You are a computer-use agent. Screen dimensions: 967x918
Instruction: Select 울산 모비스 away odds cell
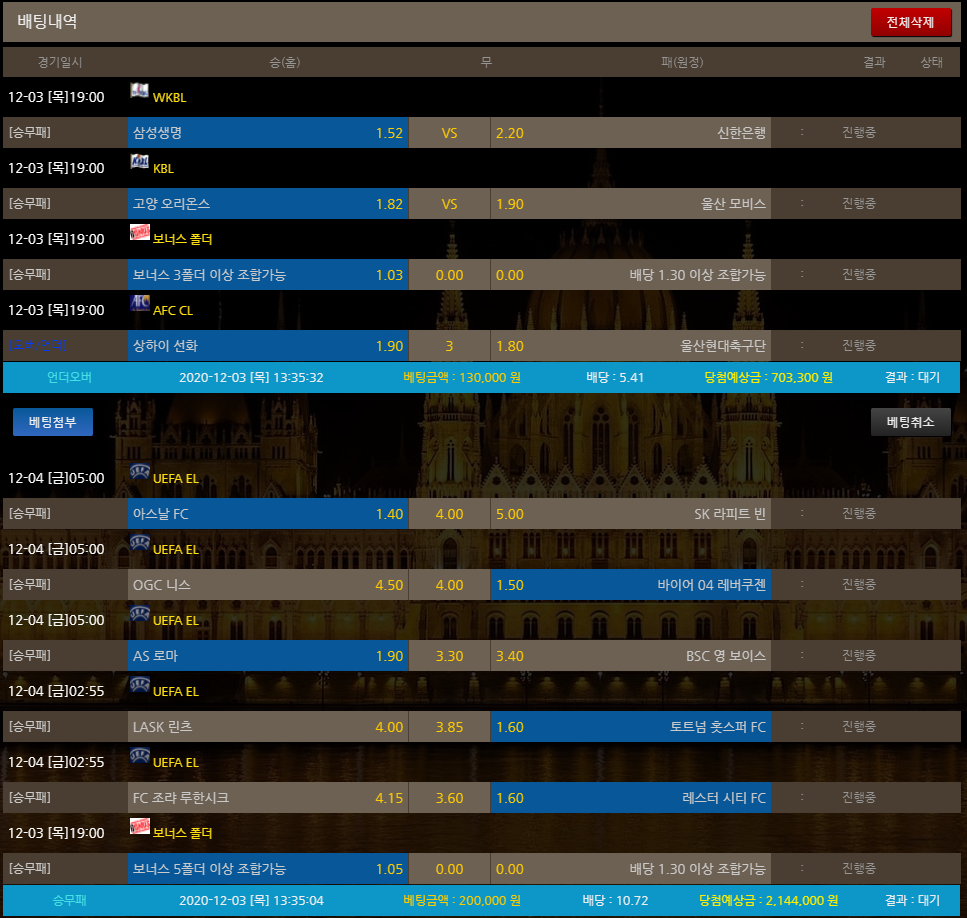[x=630, y=204]
